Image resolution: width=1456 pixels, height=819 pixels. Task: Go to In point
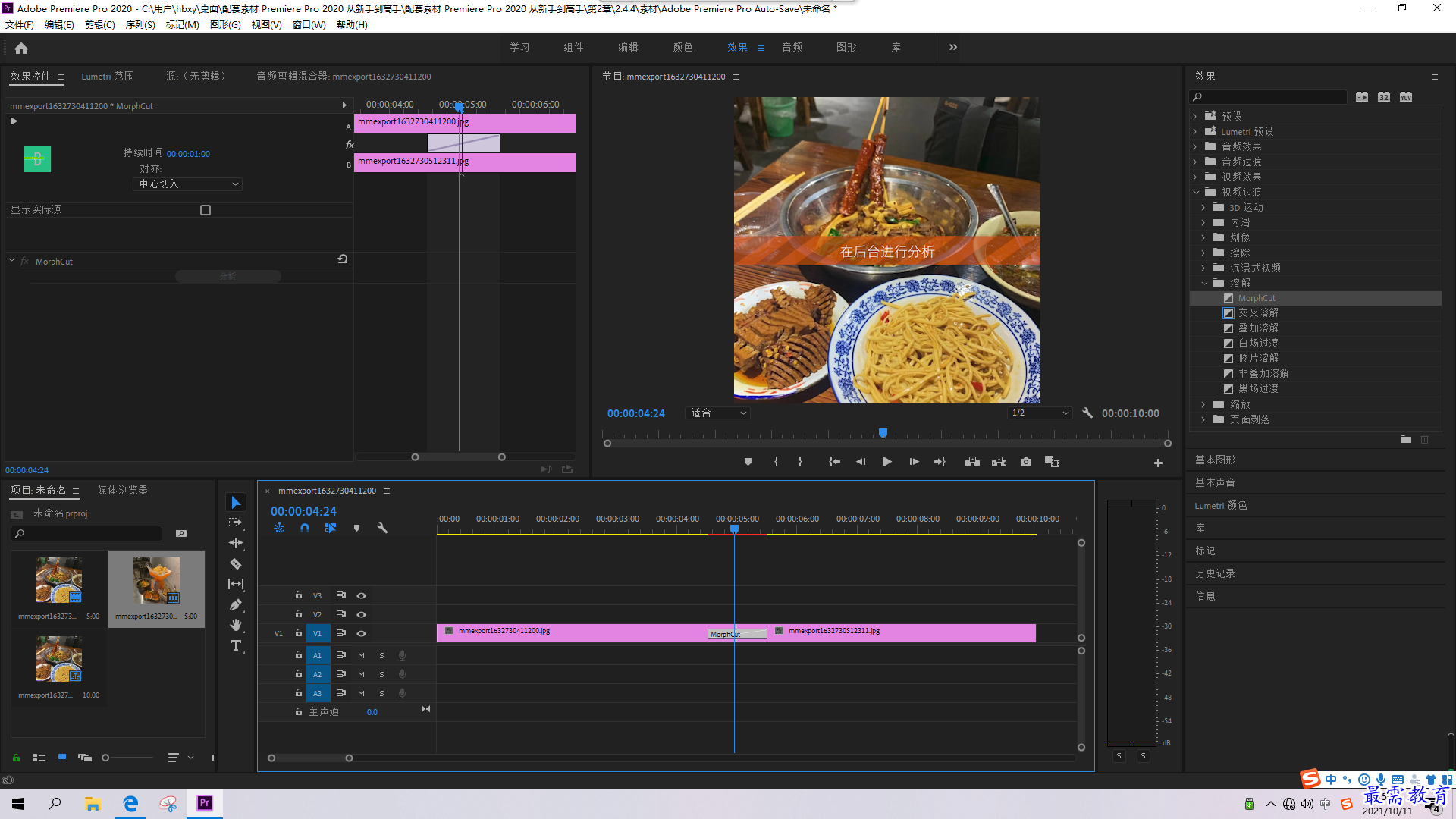834,462
